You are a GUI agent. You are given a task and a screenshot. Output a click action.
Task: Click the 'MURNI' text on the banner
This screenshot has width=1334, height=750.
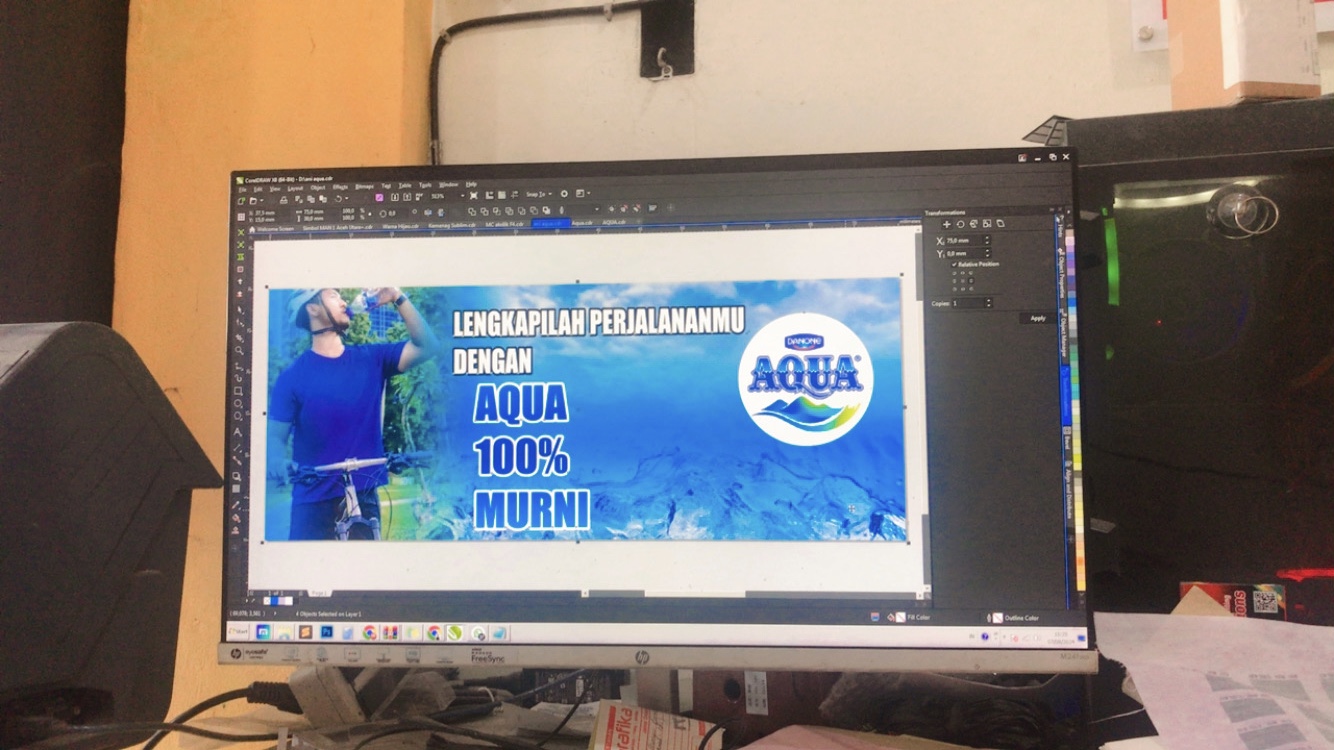(532, 508)
